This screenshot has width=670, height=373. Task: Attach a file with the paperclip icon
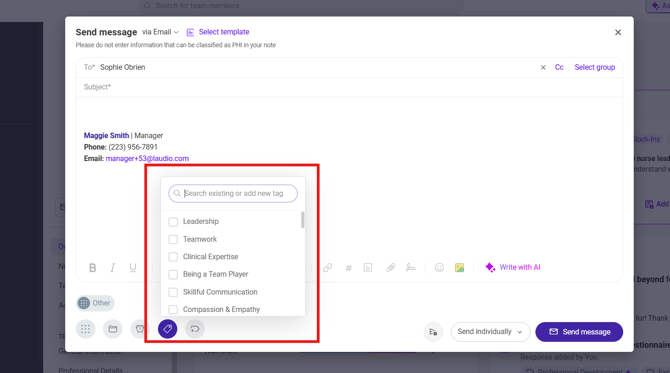click(x=391, y=268)
